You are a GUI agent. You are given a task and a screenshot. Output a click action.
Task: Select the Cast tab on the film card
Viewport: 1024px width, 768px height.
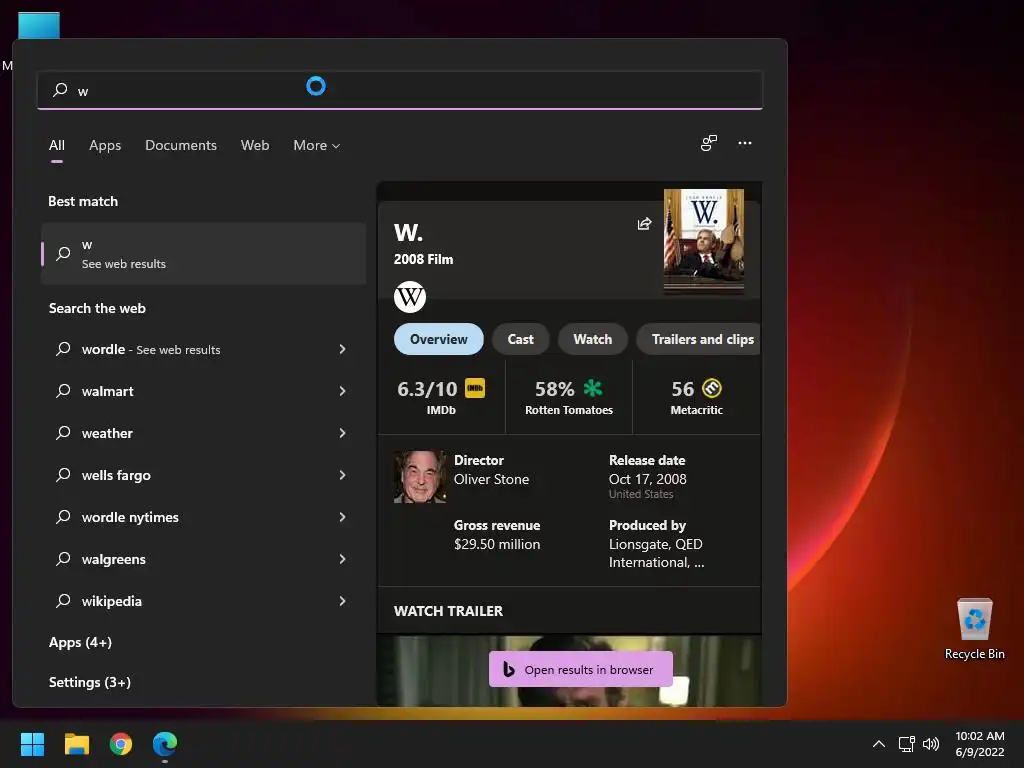click(x=520, y=339)
